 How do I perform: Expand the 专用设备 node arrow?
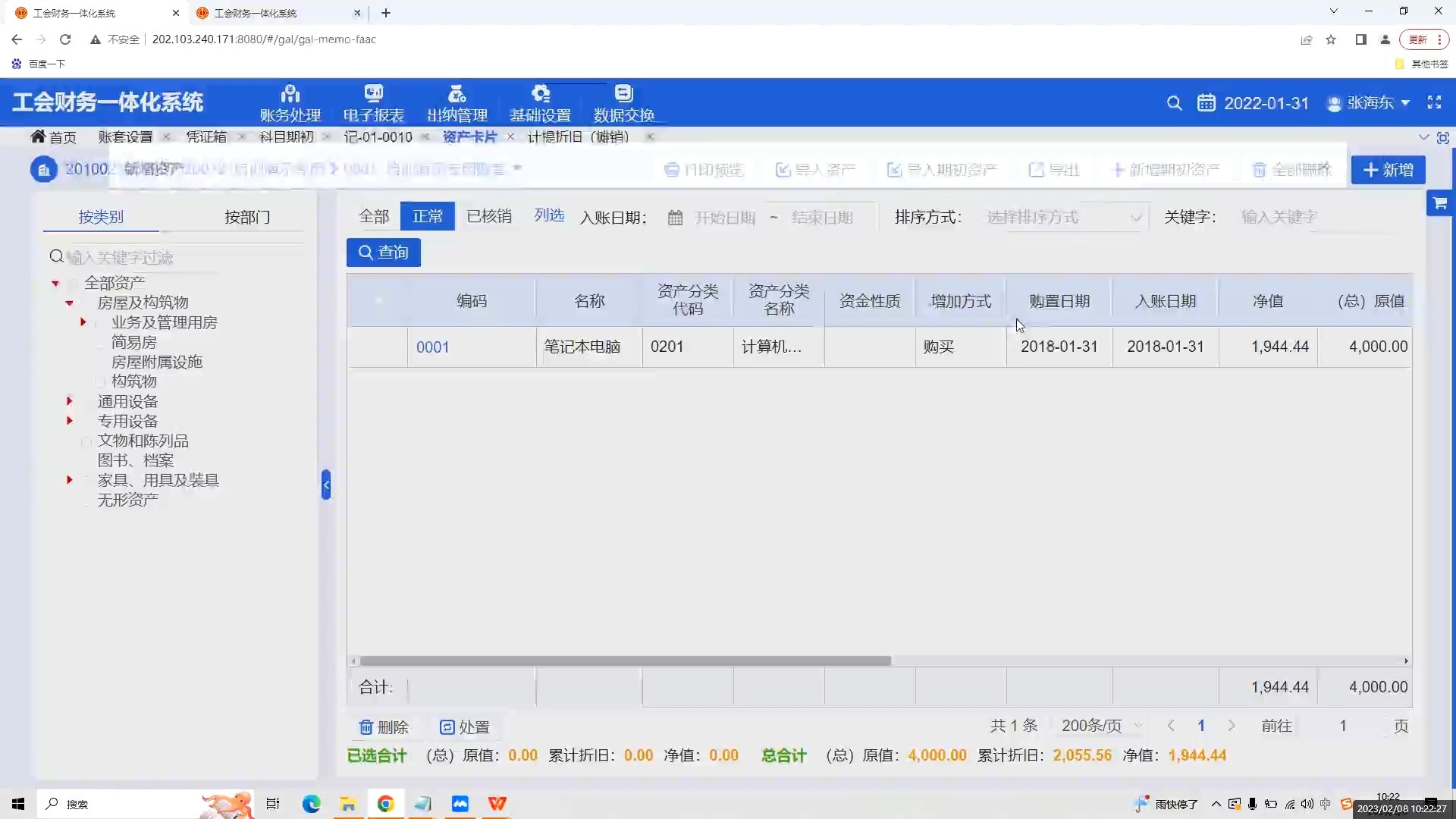(69, 421)
